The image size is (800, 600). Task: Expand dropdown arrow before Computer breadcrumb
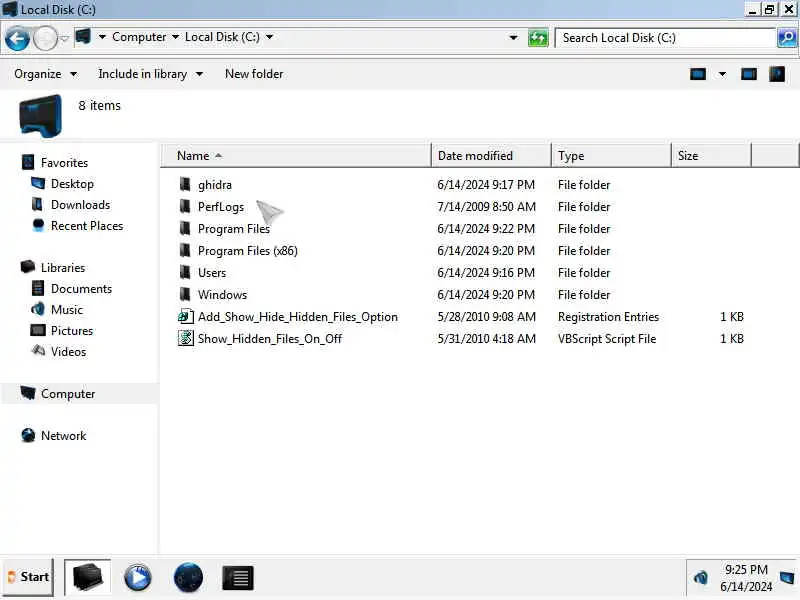(102, 37)
